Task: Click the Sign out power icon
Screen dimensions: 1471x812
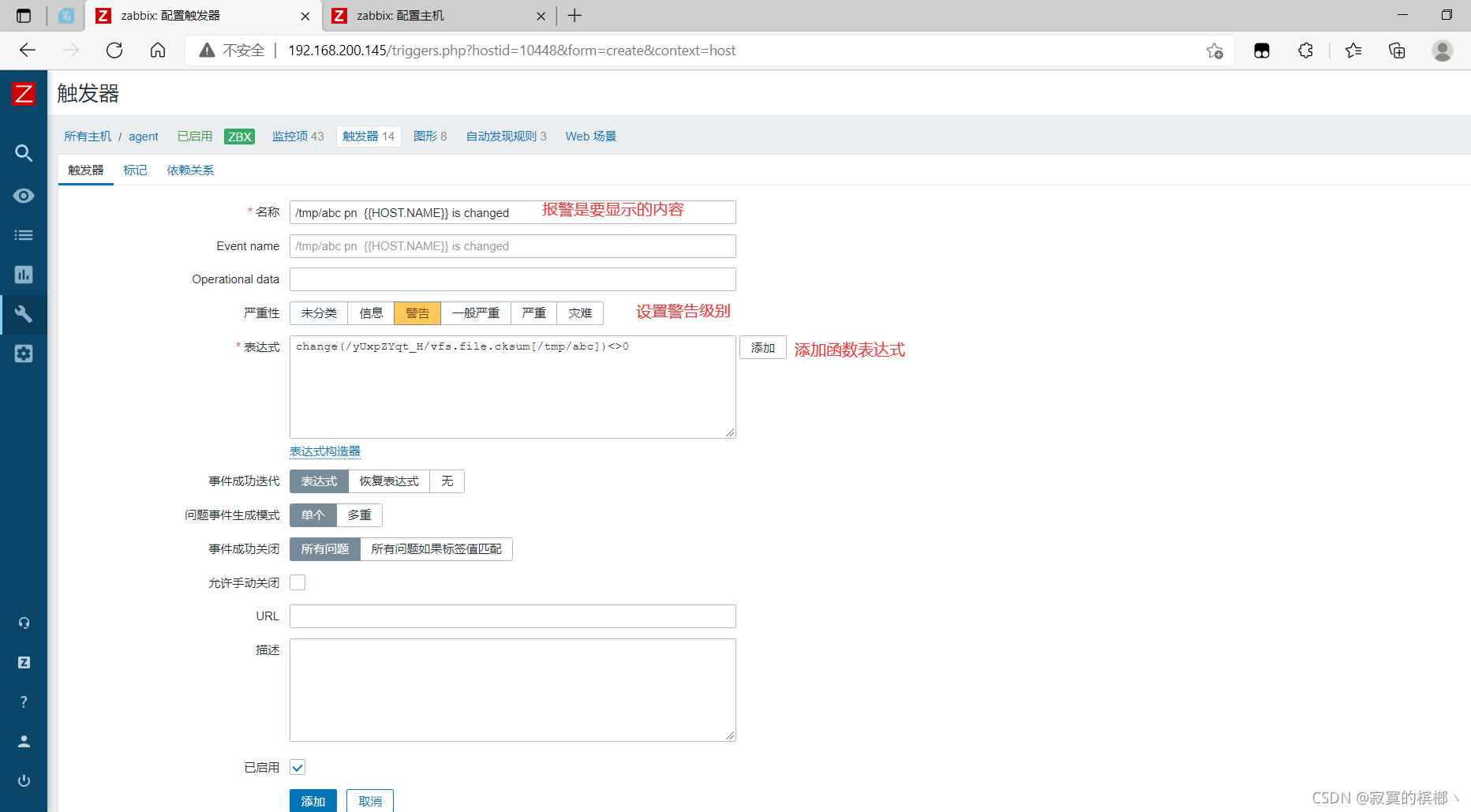Action: 24,781
